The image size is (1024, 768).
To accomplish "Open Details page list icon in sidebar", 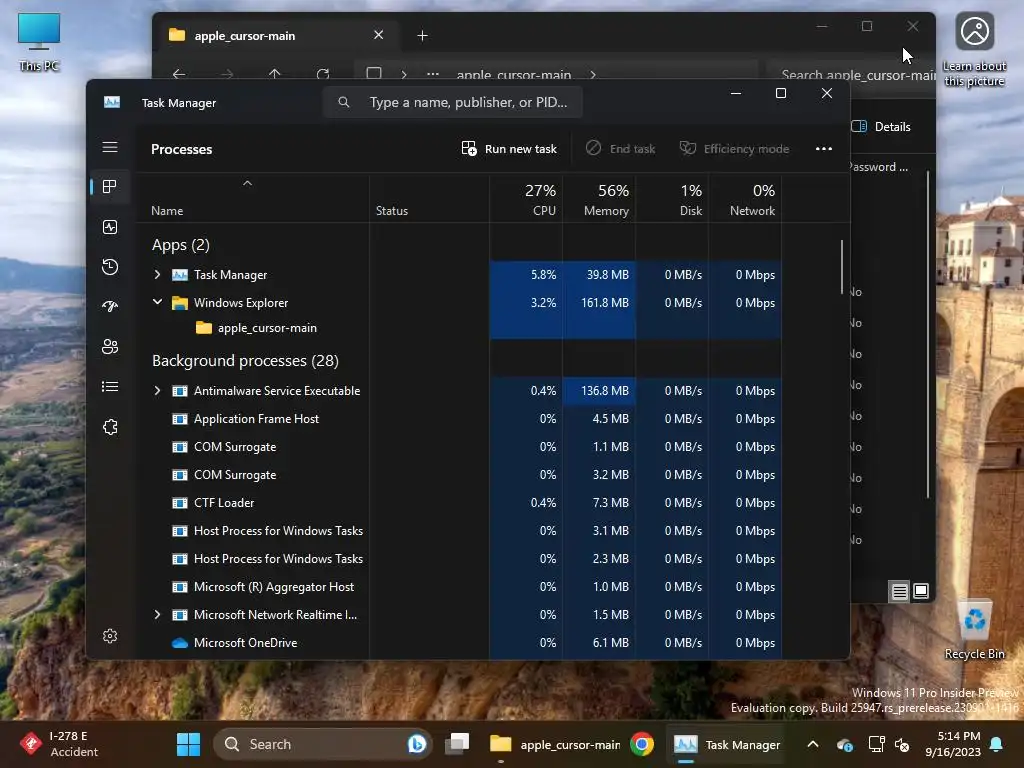I will coord(110,387).
